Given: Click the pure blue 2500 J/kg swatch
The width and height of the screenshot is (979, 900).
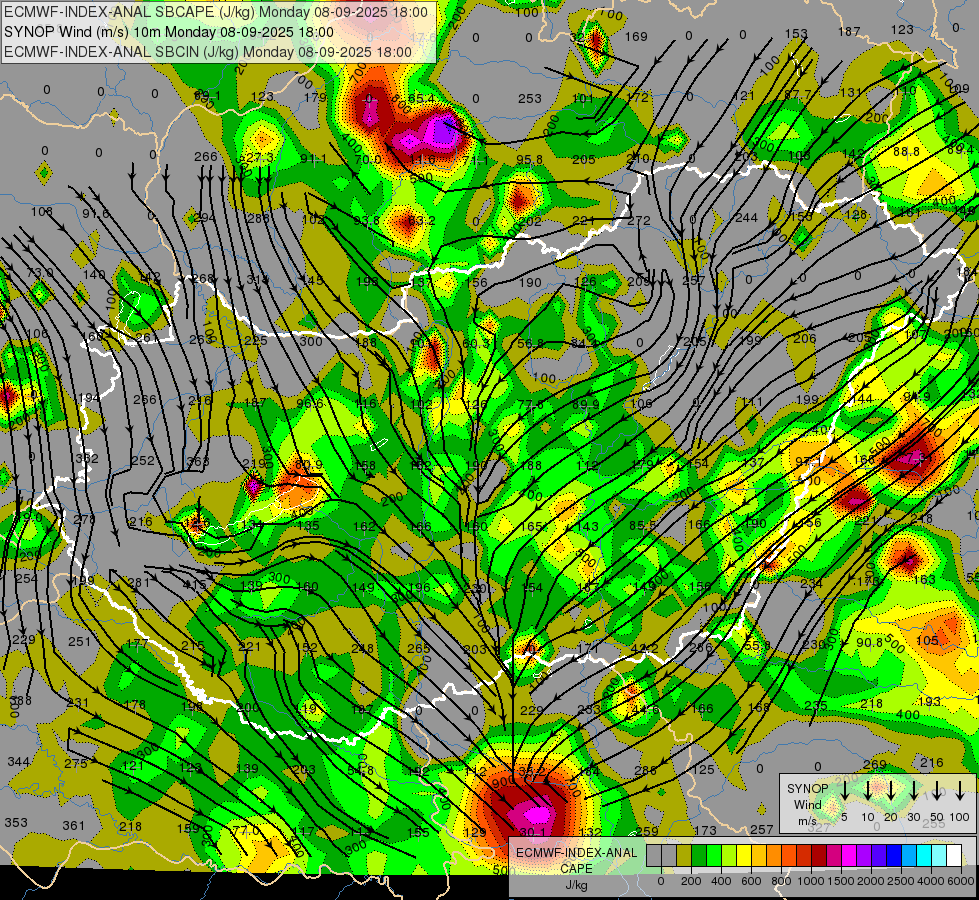Looking at the screenshot, I should (894, 856).
